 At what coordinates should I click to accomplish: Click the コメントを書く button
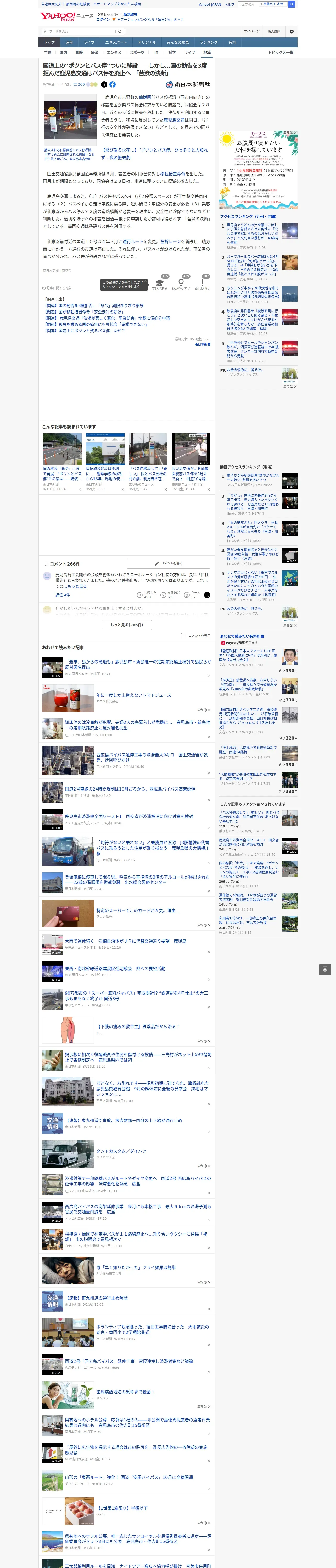point(168,564)
